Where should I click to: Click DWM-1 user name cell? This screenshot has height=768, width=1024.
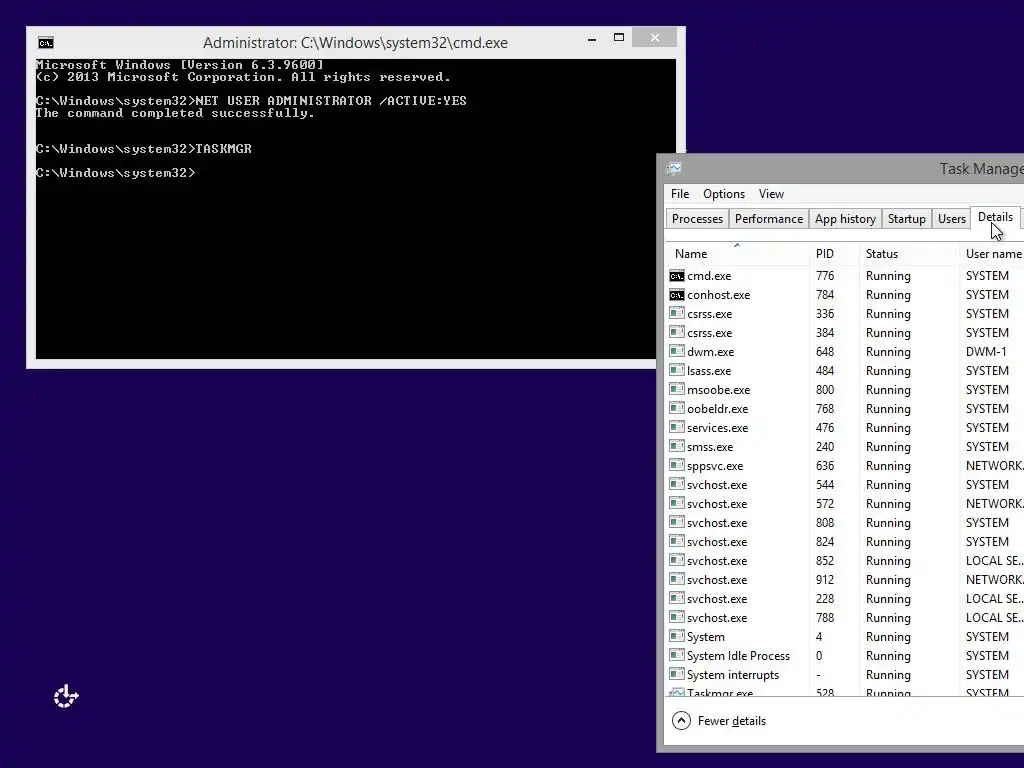tap(985, 351)
